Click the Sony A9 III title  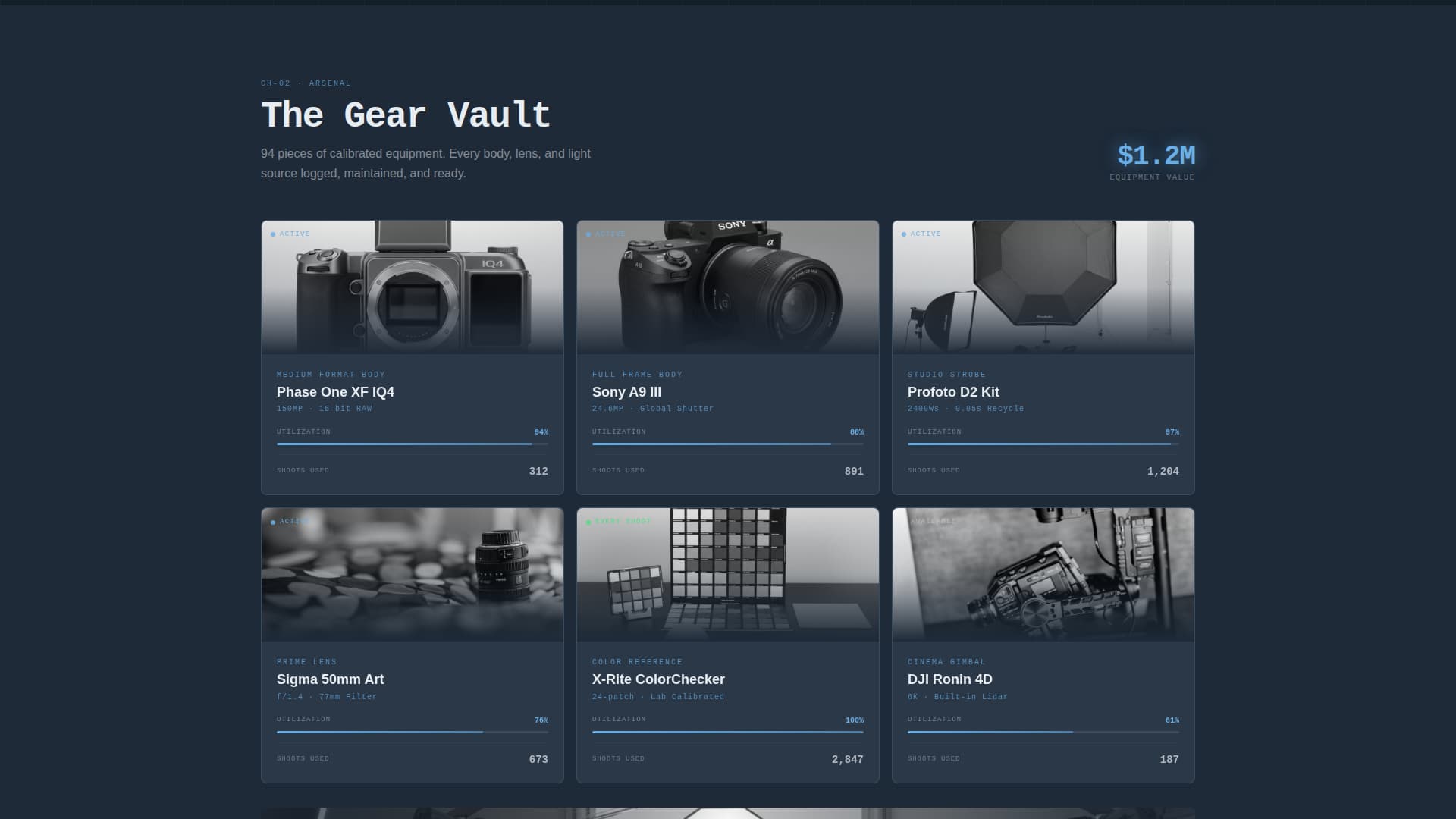[x=626, y=392]
